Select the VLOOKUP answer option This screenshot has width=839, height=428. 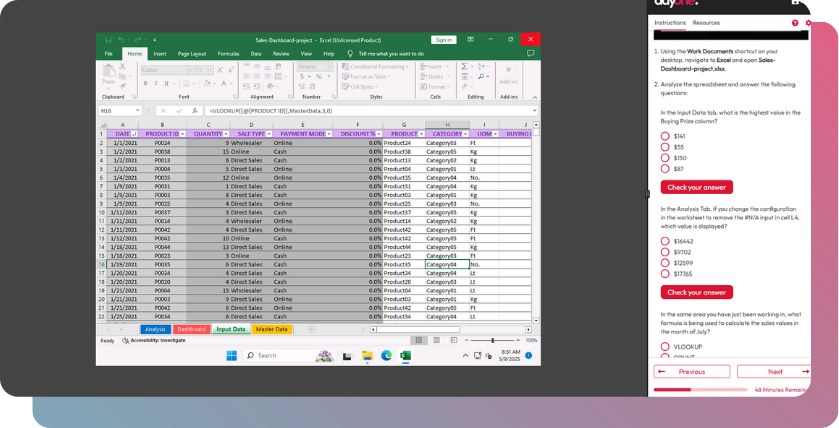tap(665, 347)
